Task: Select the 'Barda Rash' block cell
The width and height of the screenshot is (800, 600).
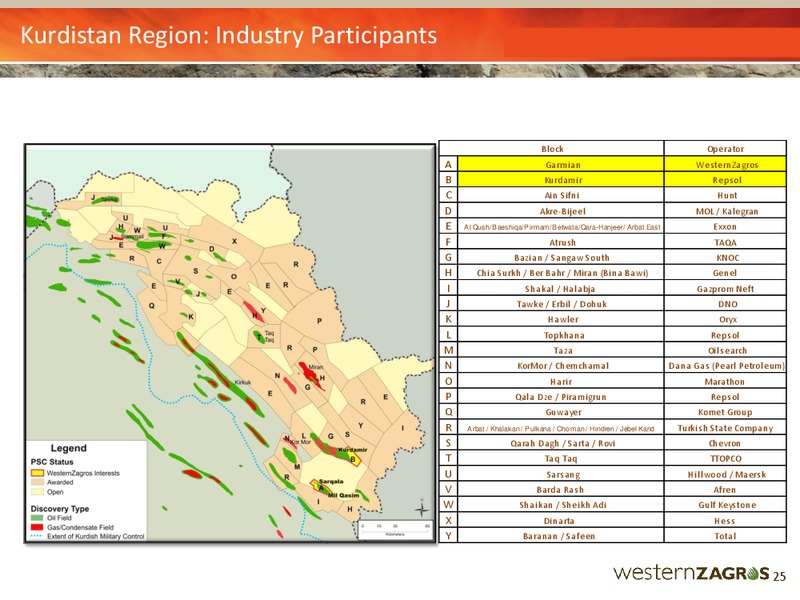Action: [561, 489]
